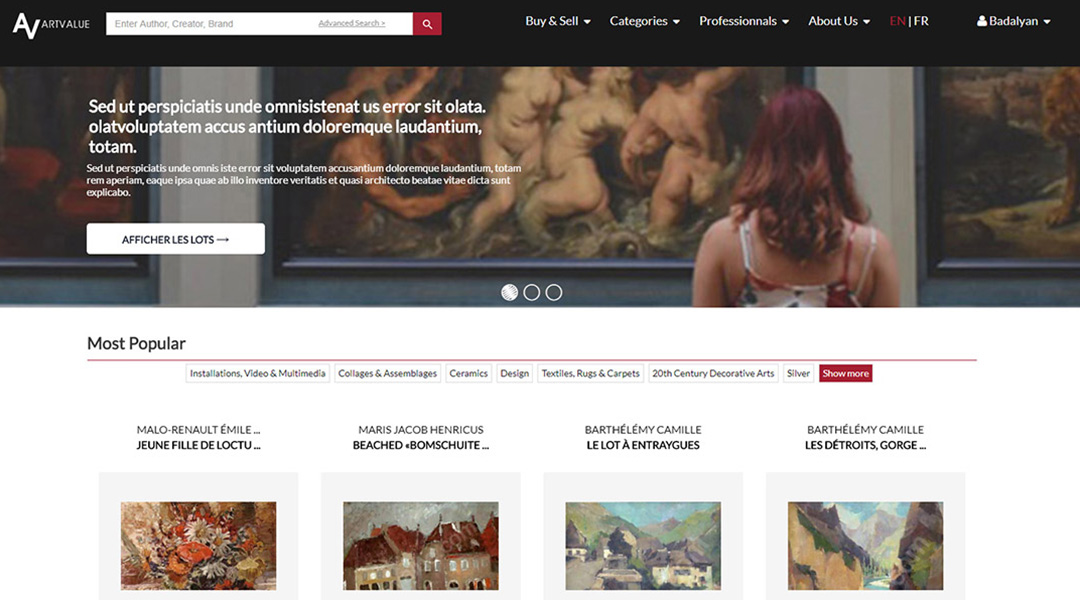Open the Advanced Search link
1080x600 pixels.
pos(351,23)
